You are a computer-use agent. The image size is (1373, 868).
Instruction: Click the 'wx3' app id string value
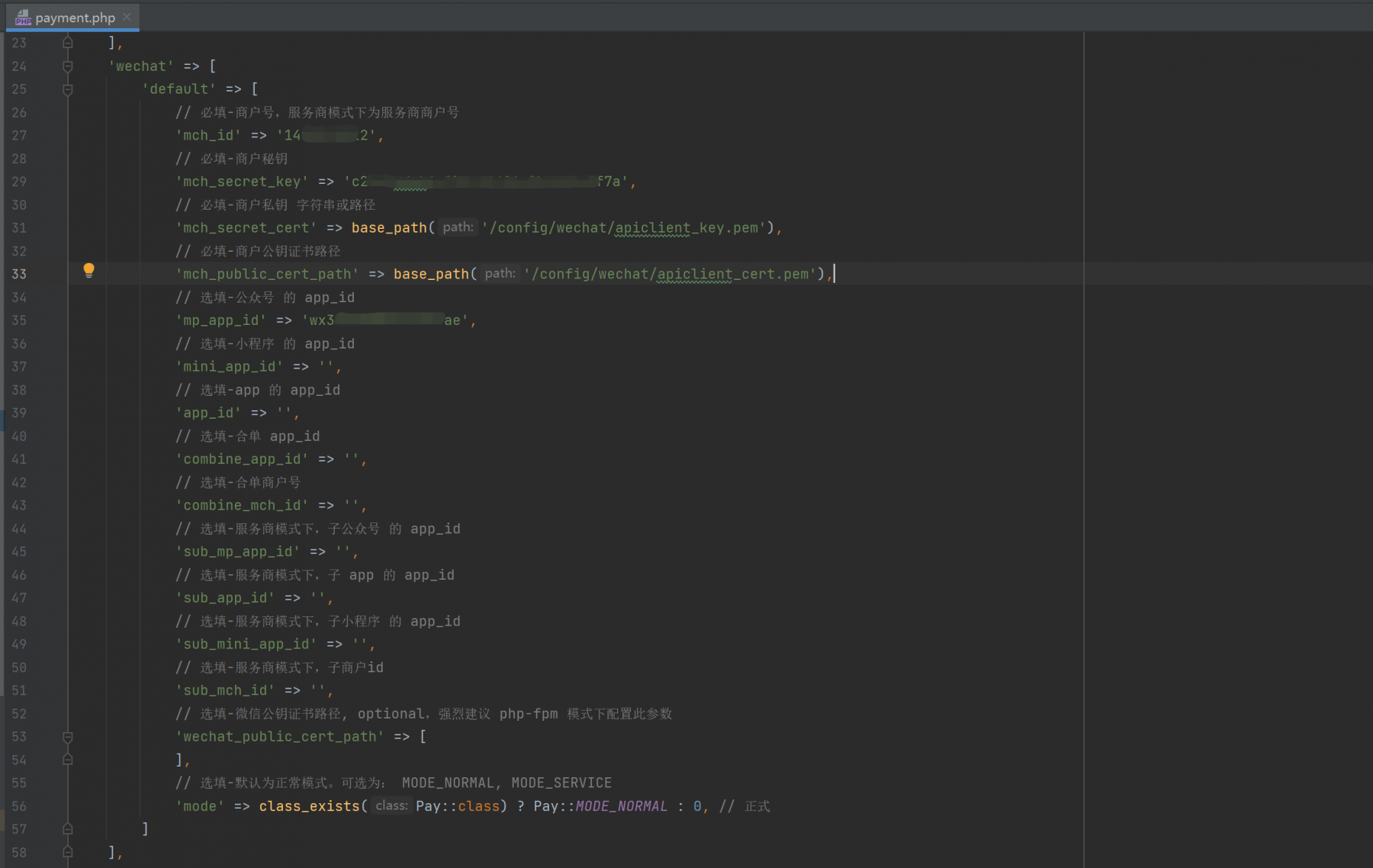pos(385,320)
